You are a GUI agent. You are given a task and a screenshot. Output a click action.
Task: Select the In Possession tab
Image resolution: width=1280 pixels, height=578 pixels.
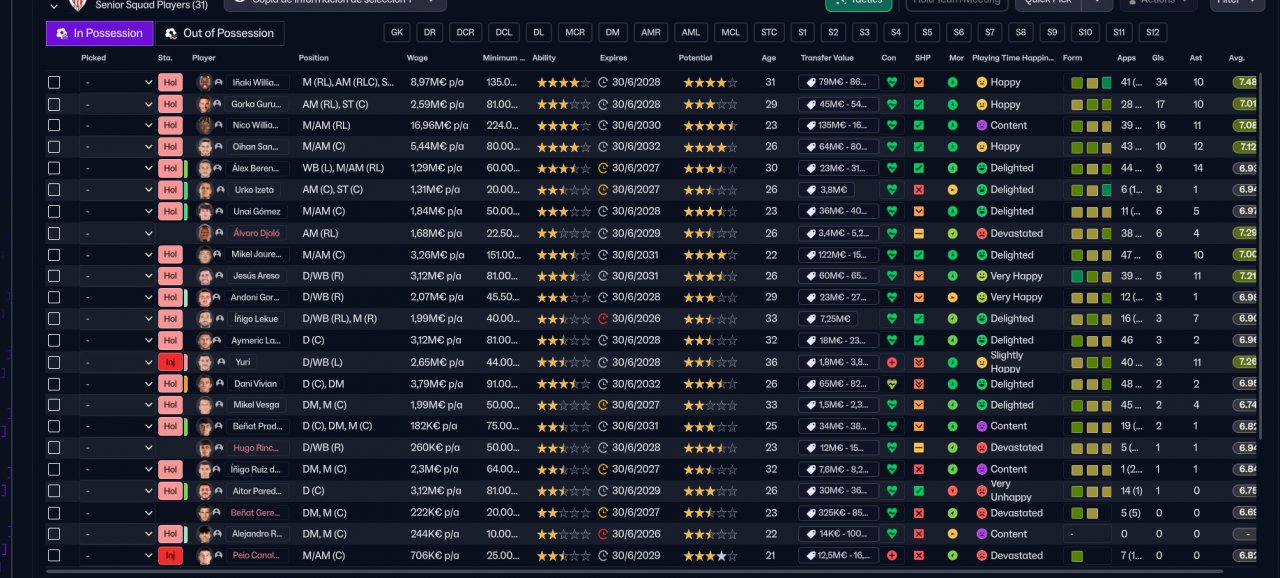pyautogui.click(x=100, y=33)
